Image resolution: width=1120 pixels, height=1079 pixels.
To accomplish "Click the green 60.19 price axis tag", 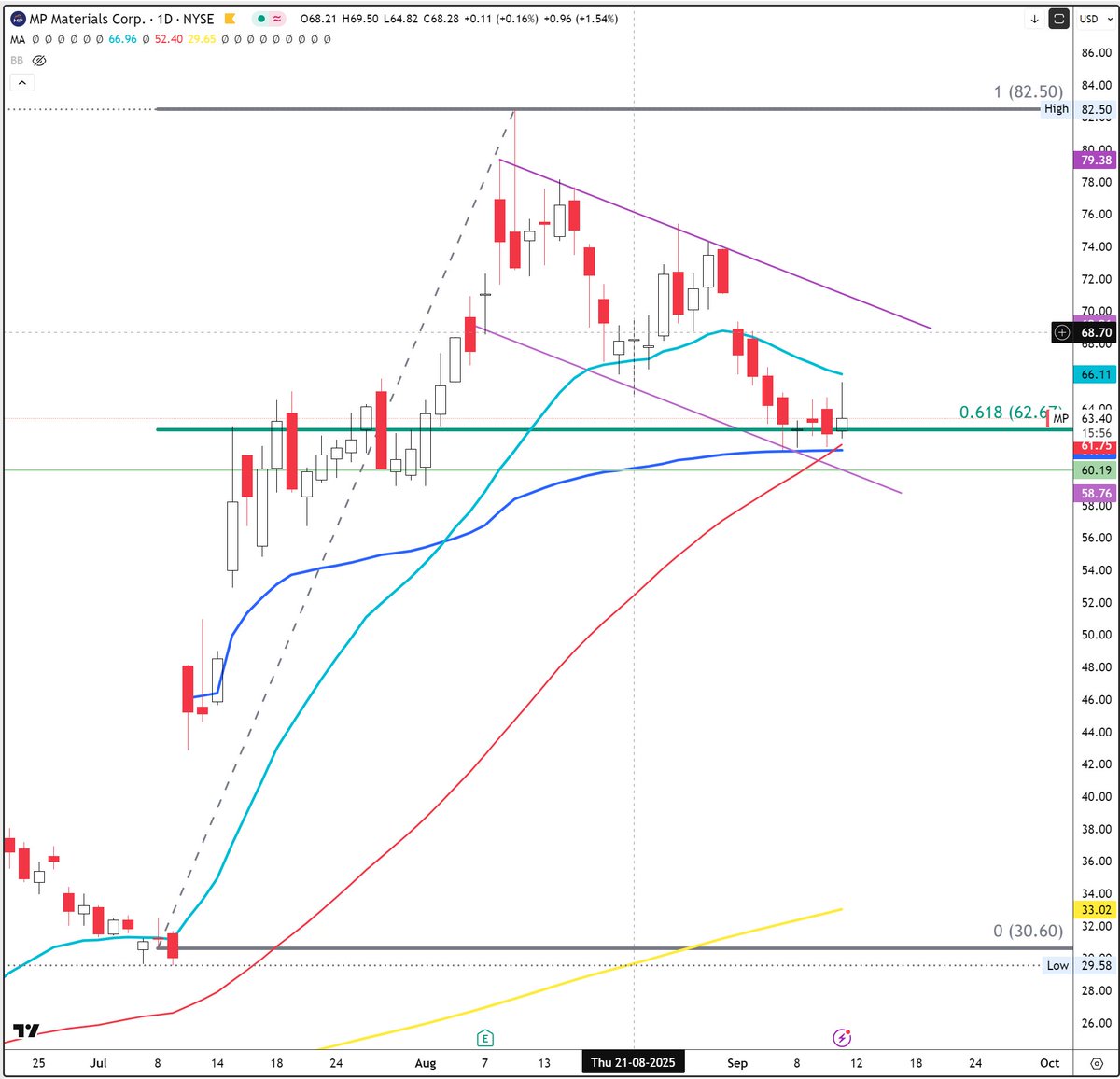I will coord(1096,471).
